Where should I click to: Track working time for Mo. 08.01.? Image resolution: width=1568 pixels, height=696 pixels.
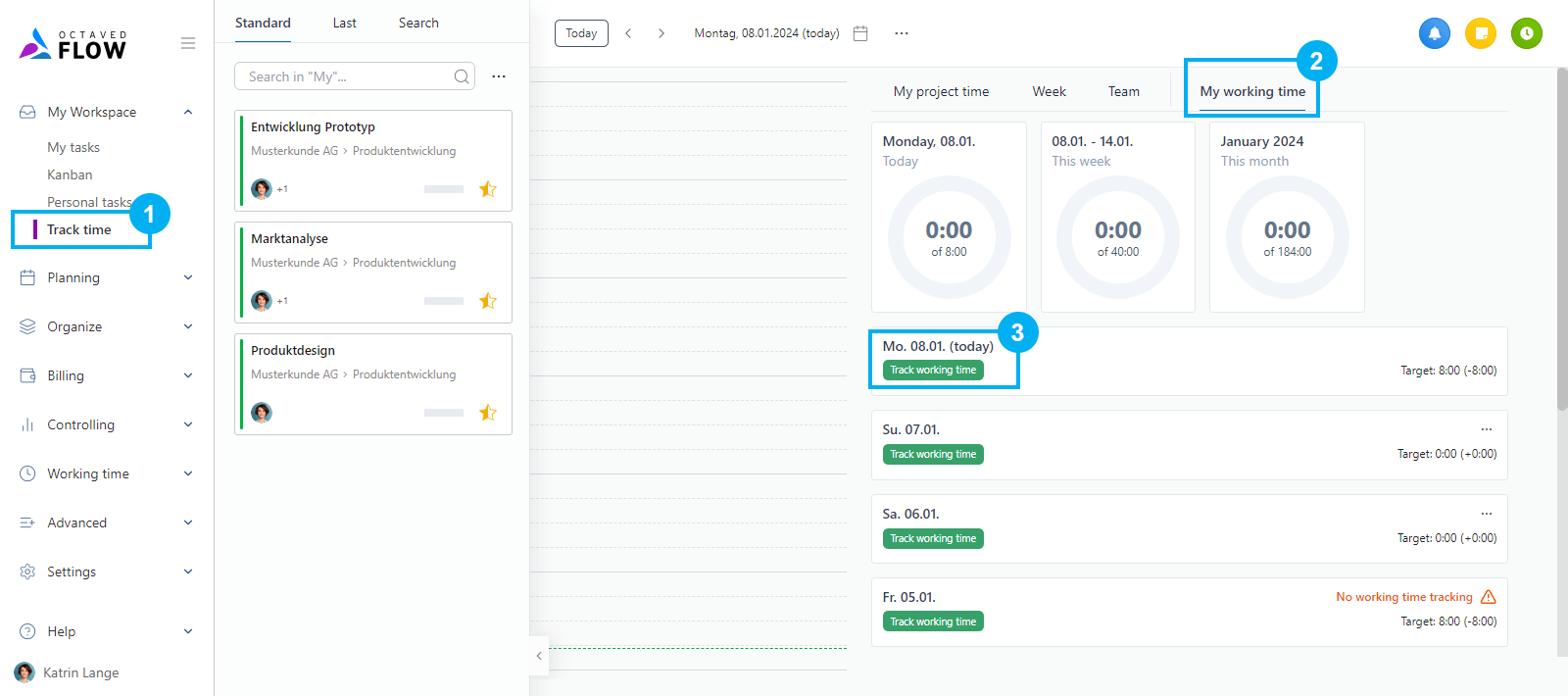point(934,370)
